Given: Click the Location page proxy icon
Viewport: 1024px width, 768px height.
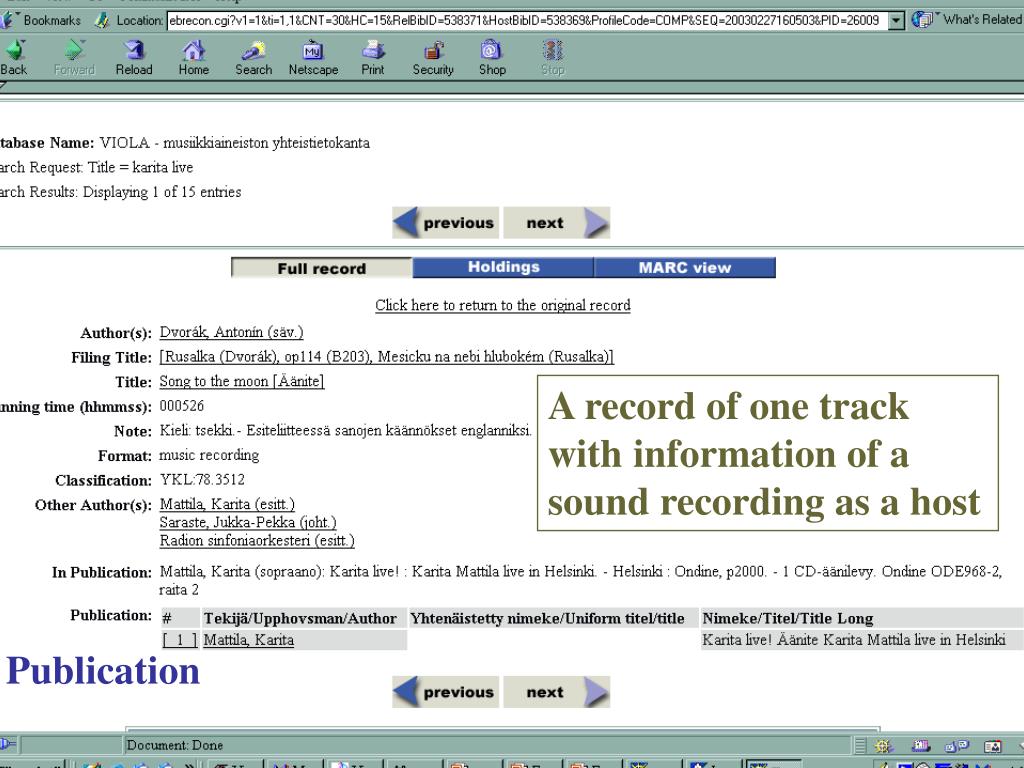Looking at the screenshot, I should (101, 21).
